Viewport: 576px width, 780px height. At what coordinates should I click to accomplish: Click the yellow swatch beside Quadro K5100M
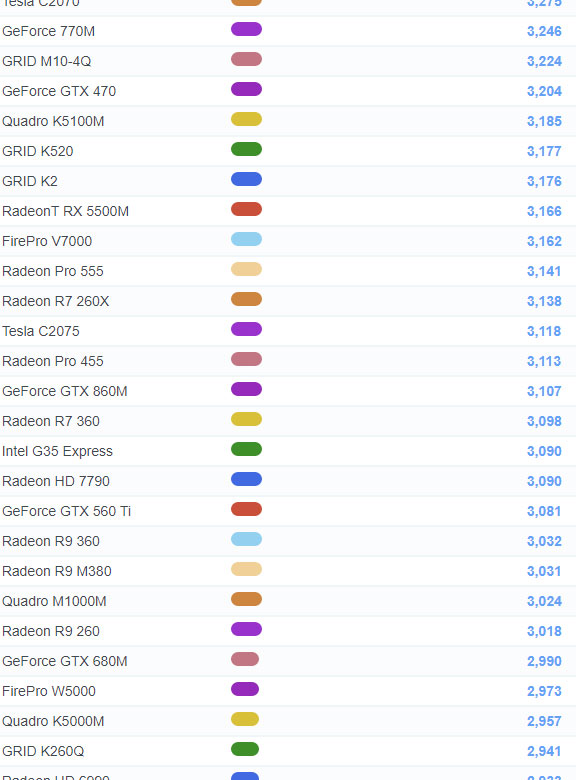246,119
